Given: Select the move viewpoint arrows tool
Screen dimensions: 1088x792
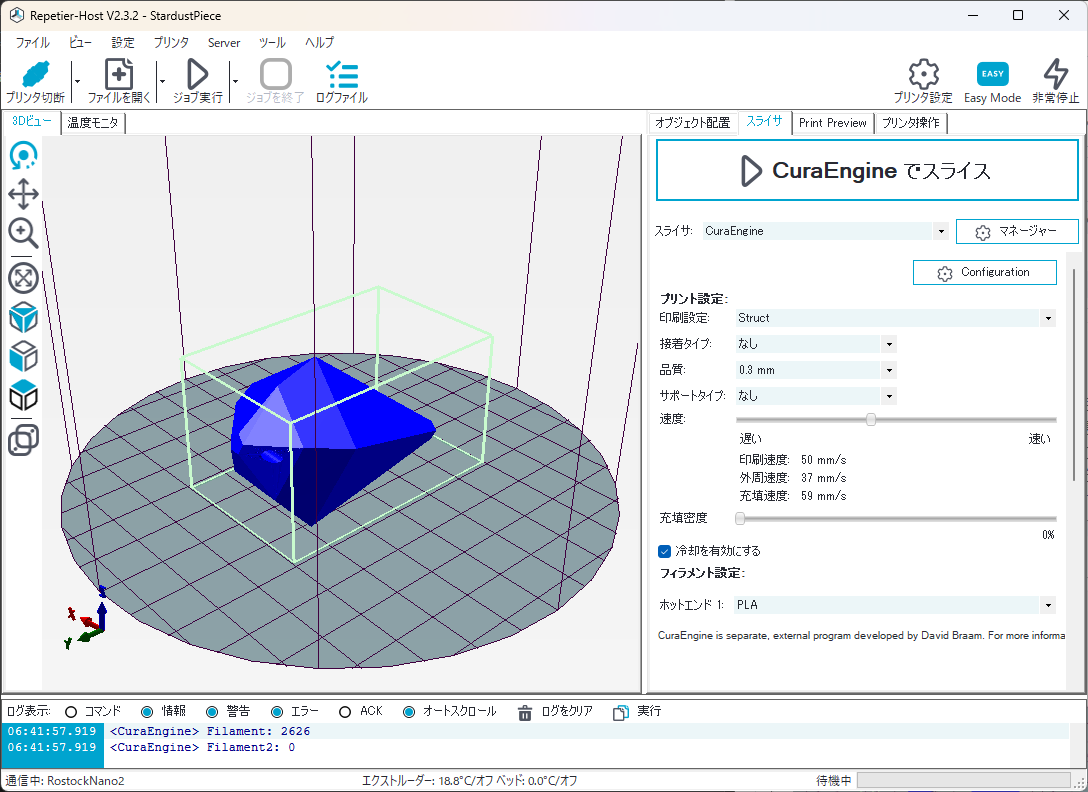Looking at the screenshot, I should pyautogui.click(x=23, y=194).
